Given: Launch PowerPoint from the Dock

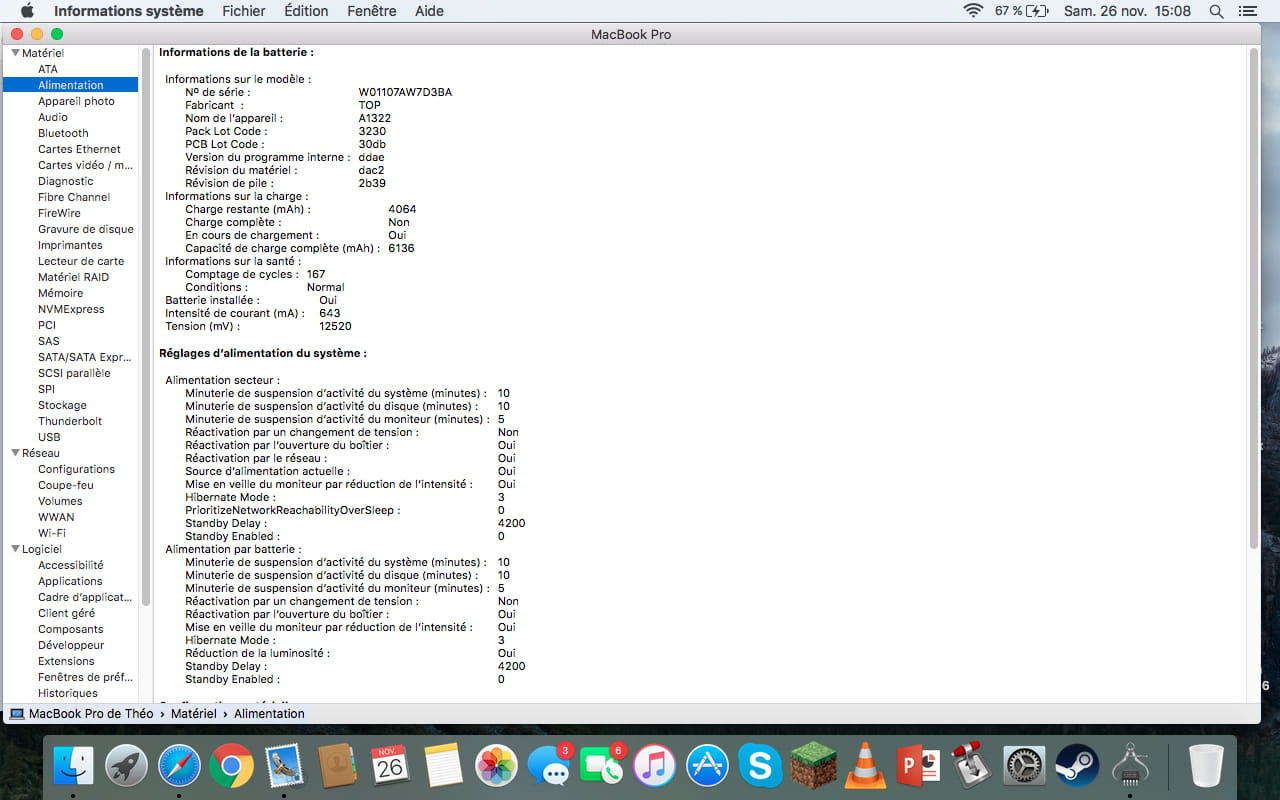Looking at the screenshot, I should 918,766.
